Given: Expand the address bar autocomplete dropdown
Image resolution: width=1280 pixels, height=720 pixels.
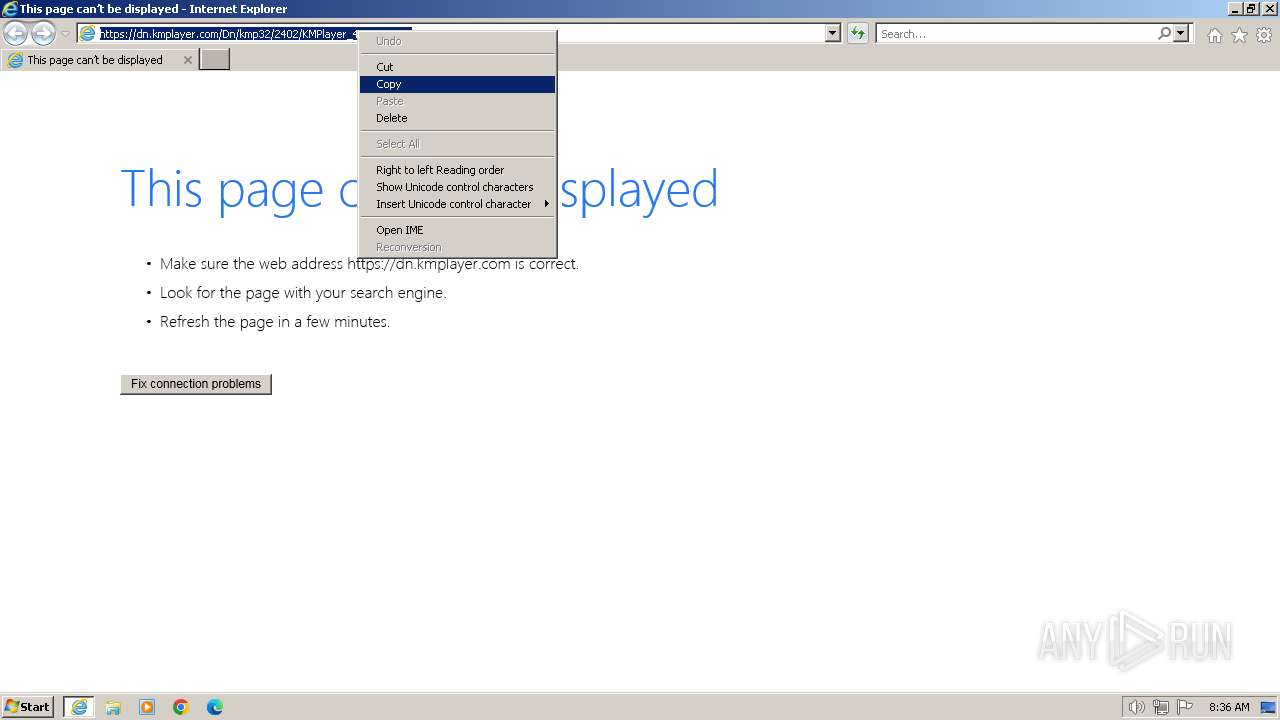Looking at the screenshot, I should 833,33.
